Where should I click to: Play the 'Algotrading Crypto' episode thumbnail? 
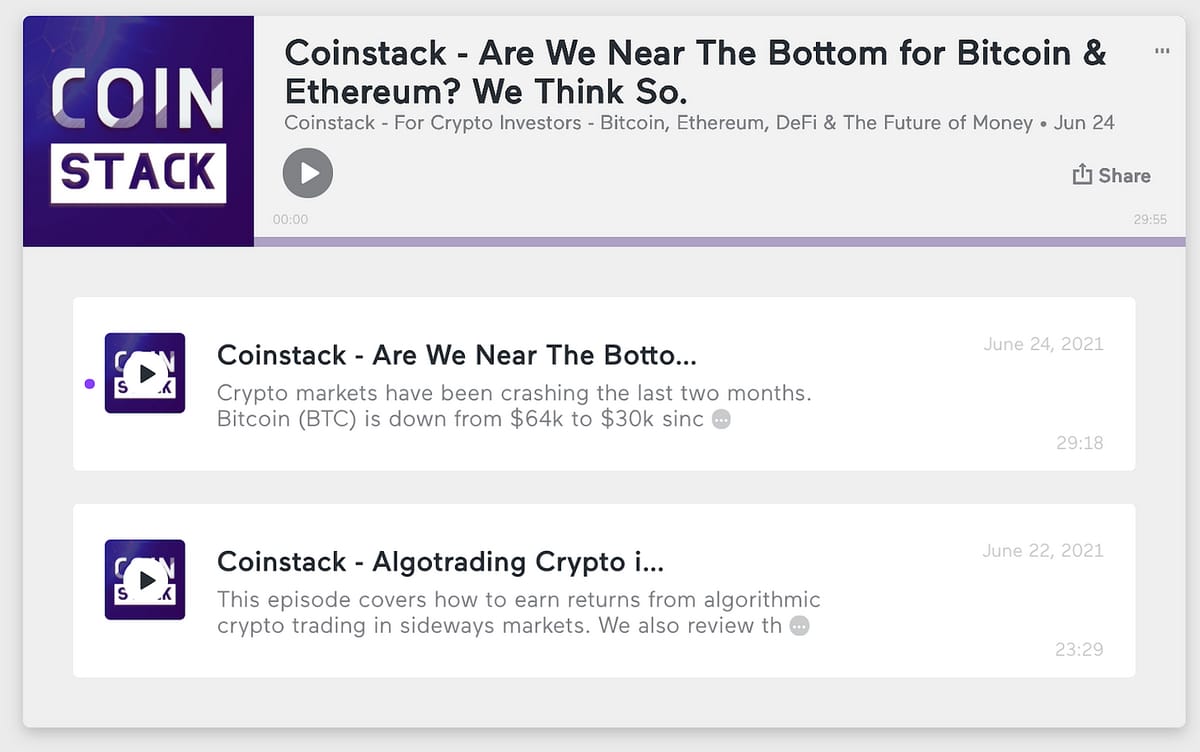pos(145,579)
